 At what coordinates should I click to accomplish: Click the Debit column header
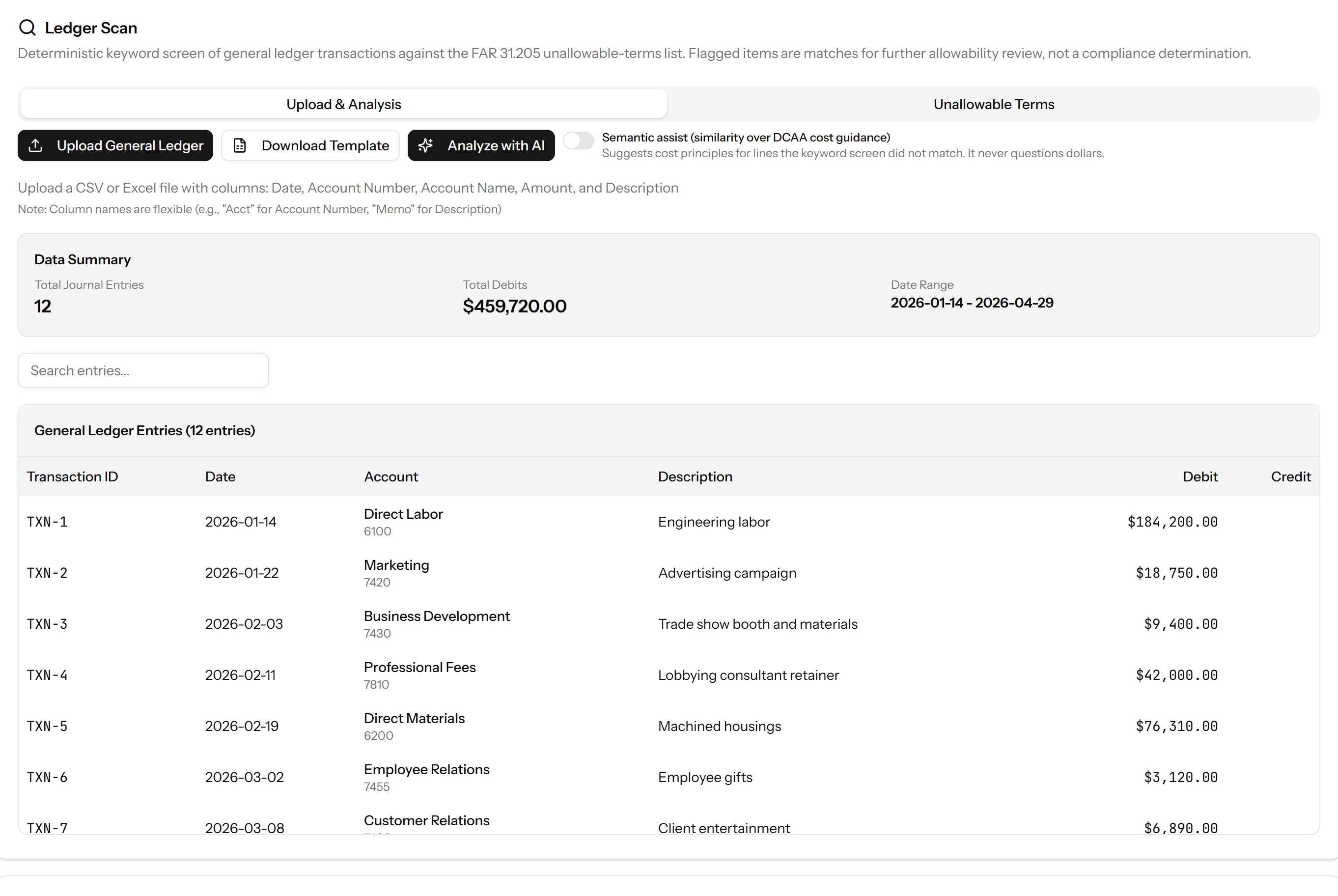(x=1200, y=476)
